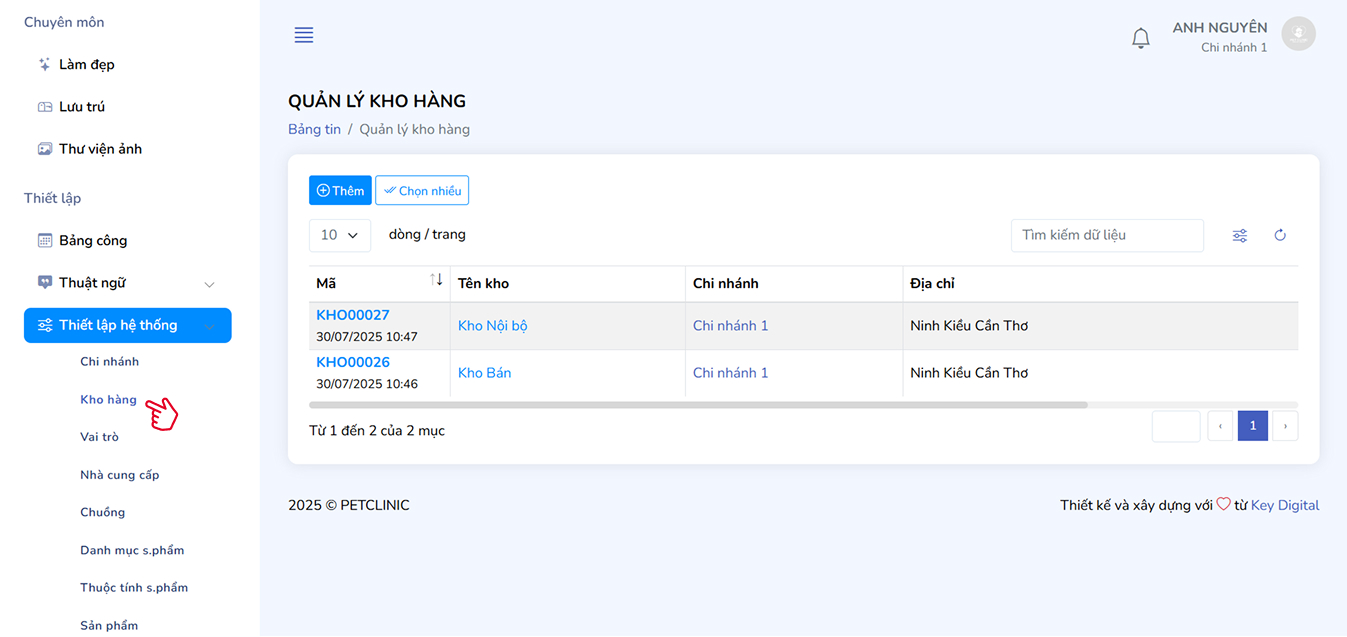Sort the table by Mã column
1347x637 pixels.
[436, 281]
